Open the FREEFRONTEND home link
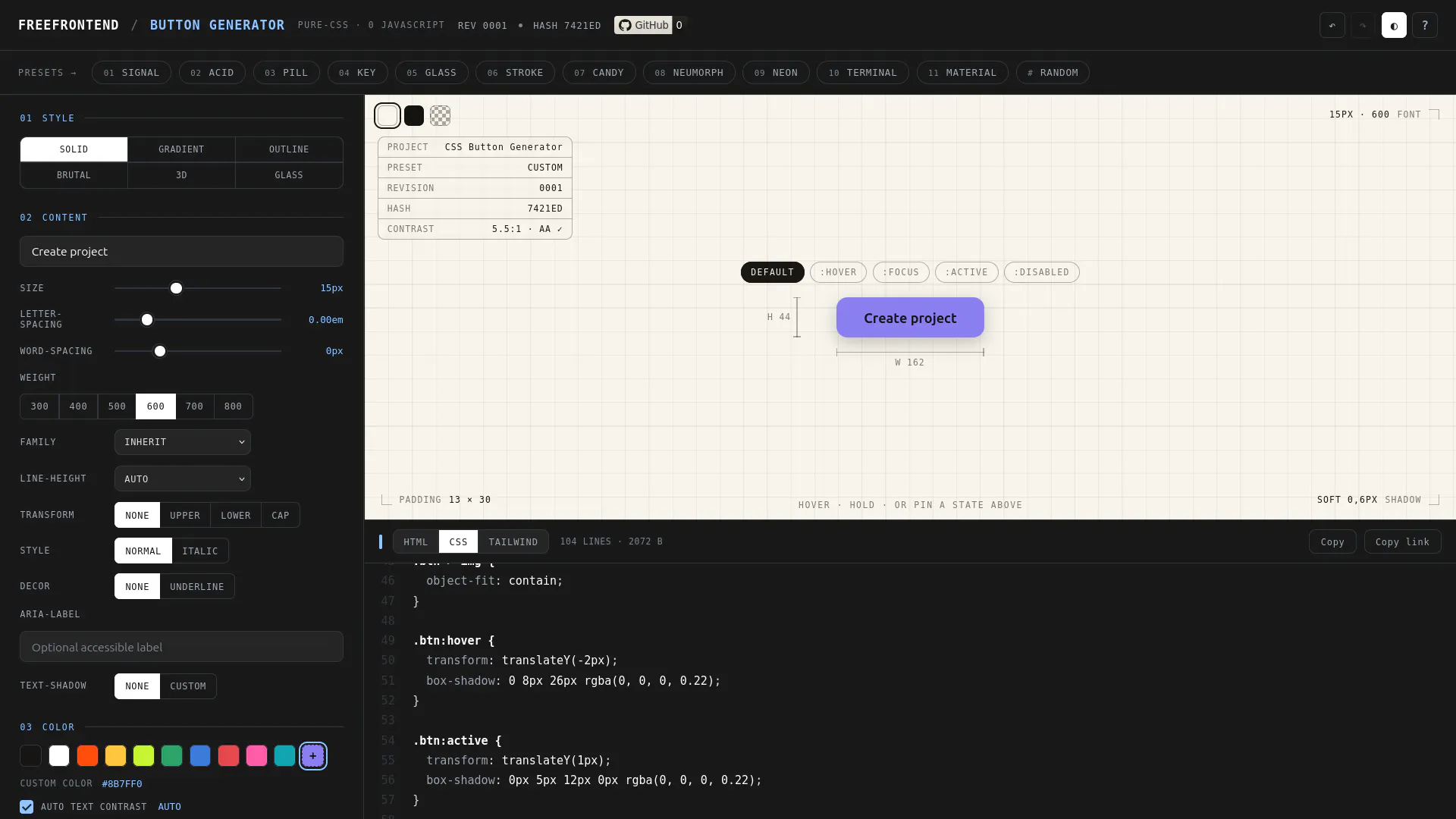 [68, 25]
